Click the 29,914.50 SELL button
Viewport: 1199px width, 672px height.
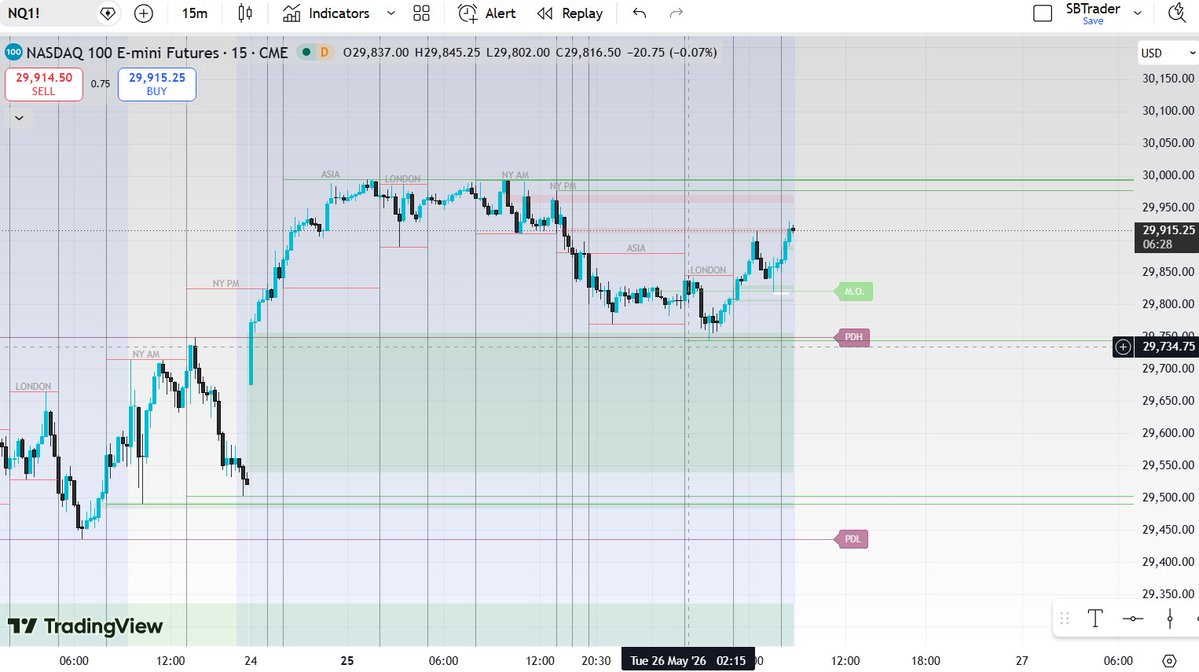[44, 84]
